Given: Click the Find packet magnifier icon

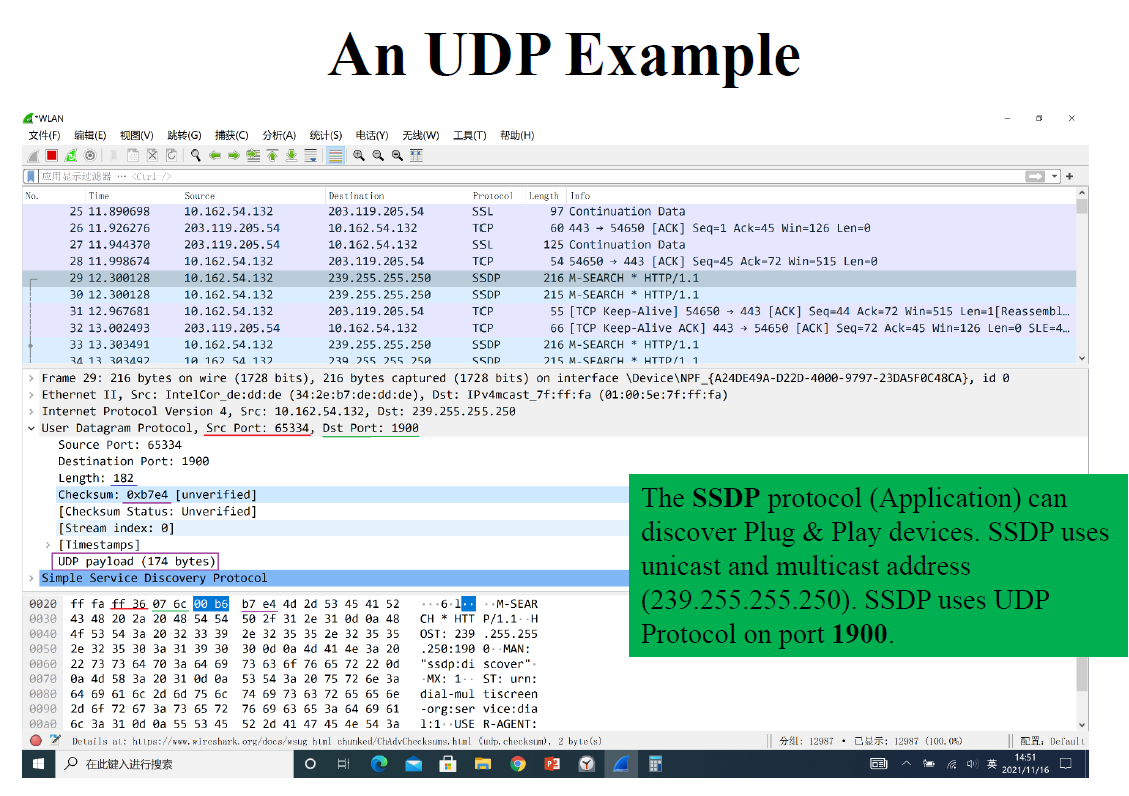Looking at the screenshot, I should (x=196, y=155).
